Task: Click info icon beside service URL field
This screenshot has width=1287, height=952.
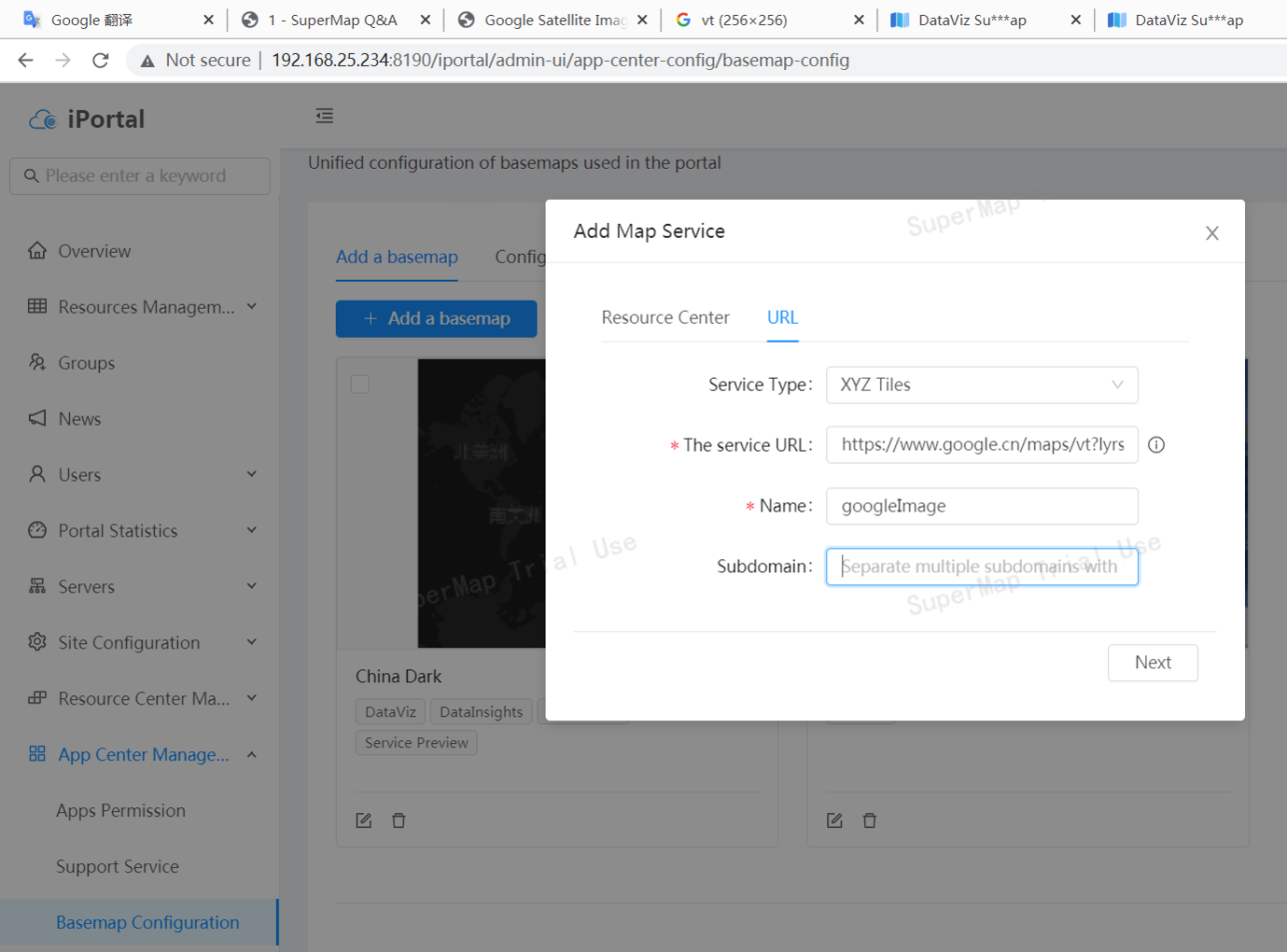Action: tap(1156, 445)
